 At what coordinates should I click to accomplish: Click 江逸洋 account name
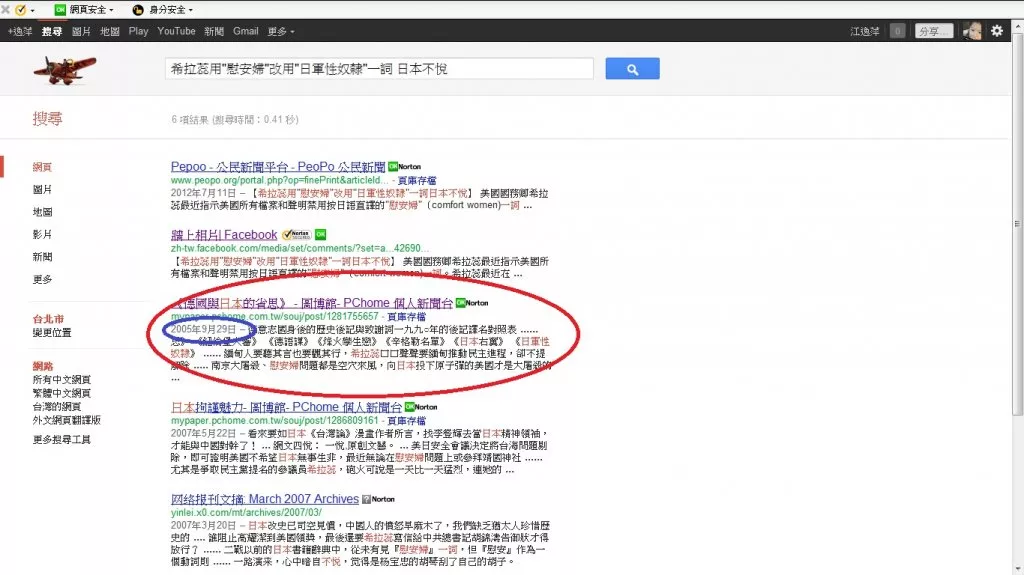(865, 31)
